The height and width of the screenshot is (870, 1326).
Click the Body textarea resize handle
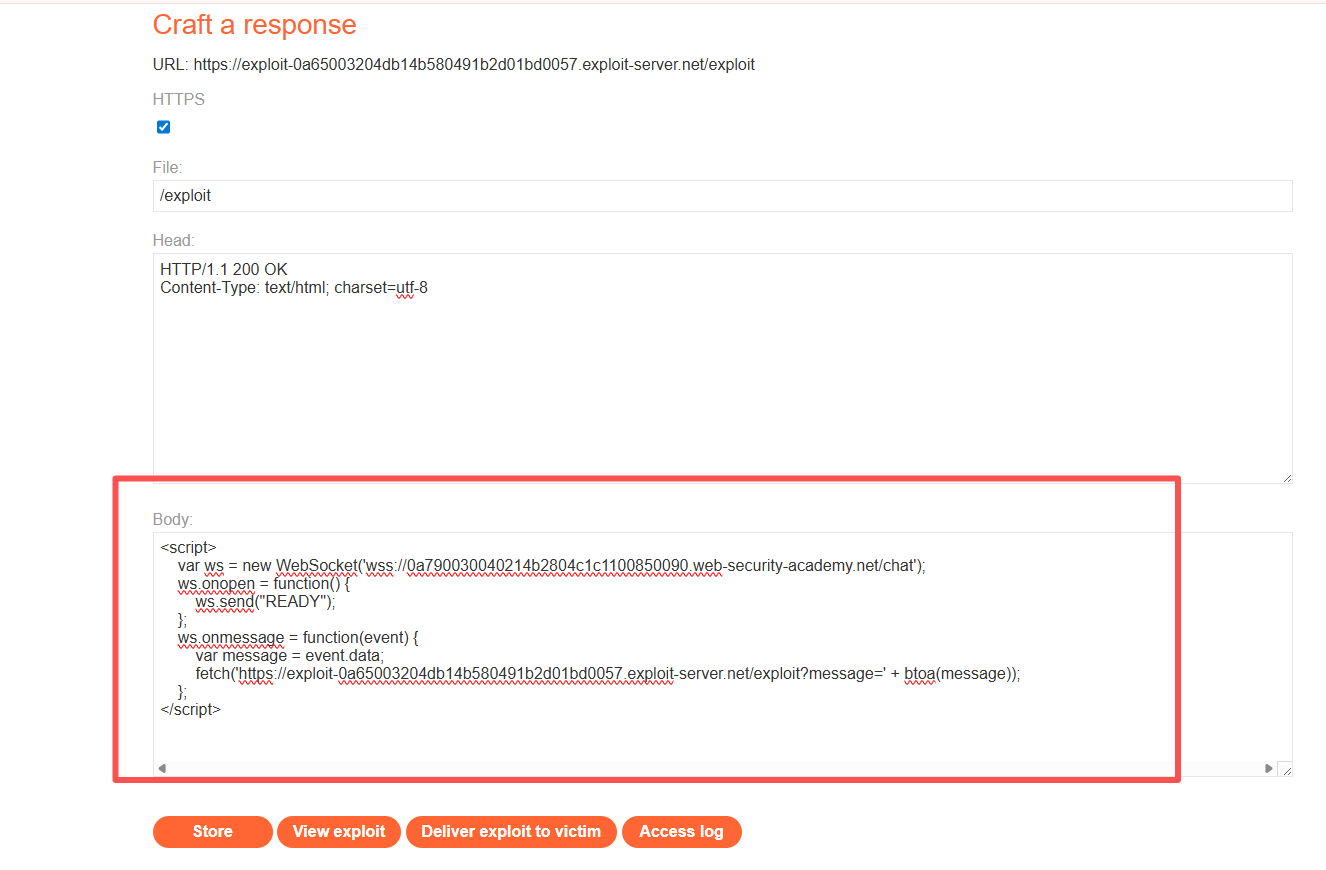click(1285, 769)
